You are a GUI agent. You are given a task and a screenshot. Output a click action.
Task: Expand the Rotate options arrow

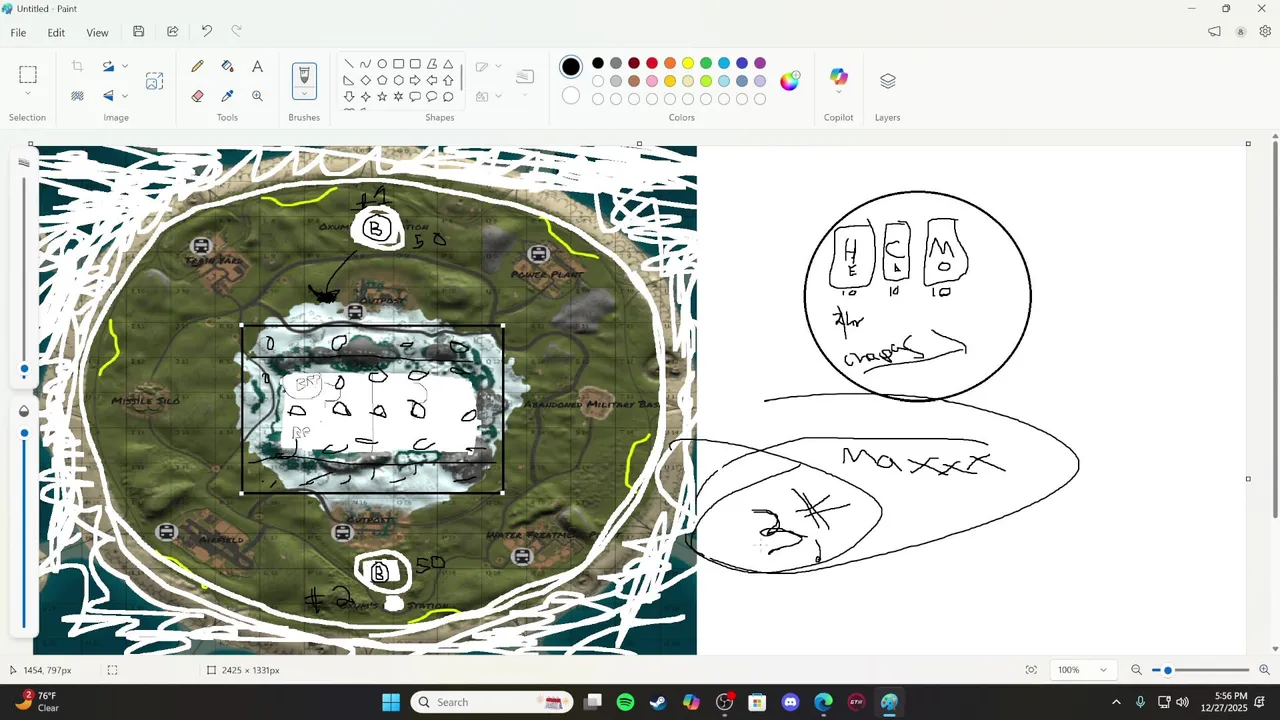pos(124,66)
